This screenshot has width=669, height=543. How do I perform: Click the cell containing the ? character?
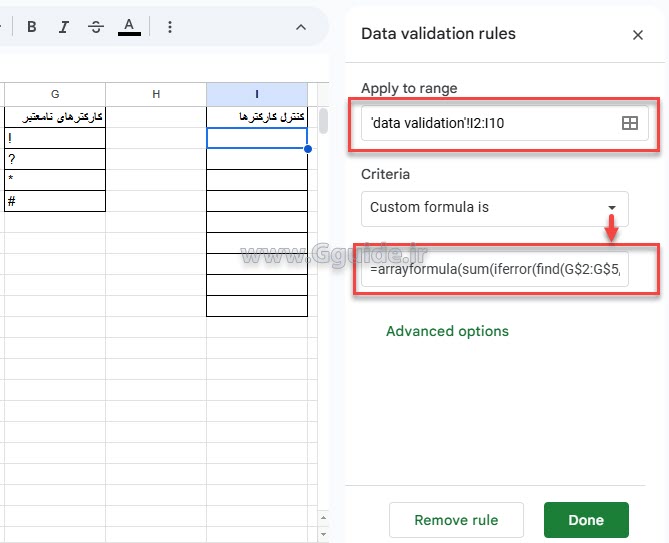point(54,159)
